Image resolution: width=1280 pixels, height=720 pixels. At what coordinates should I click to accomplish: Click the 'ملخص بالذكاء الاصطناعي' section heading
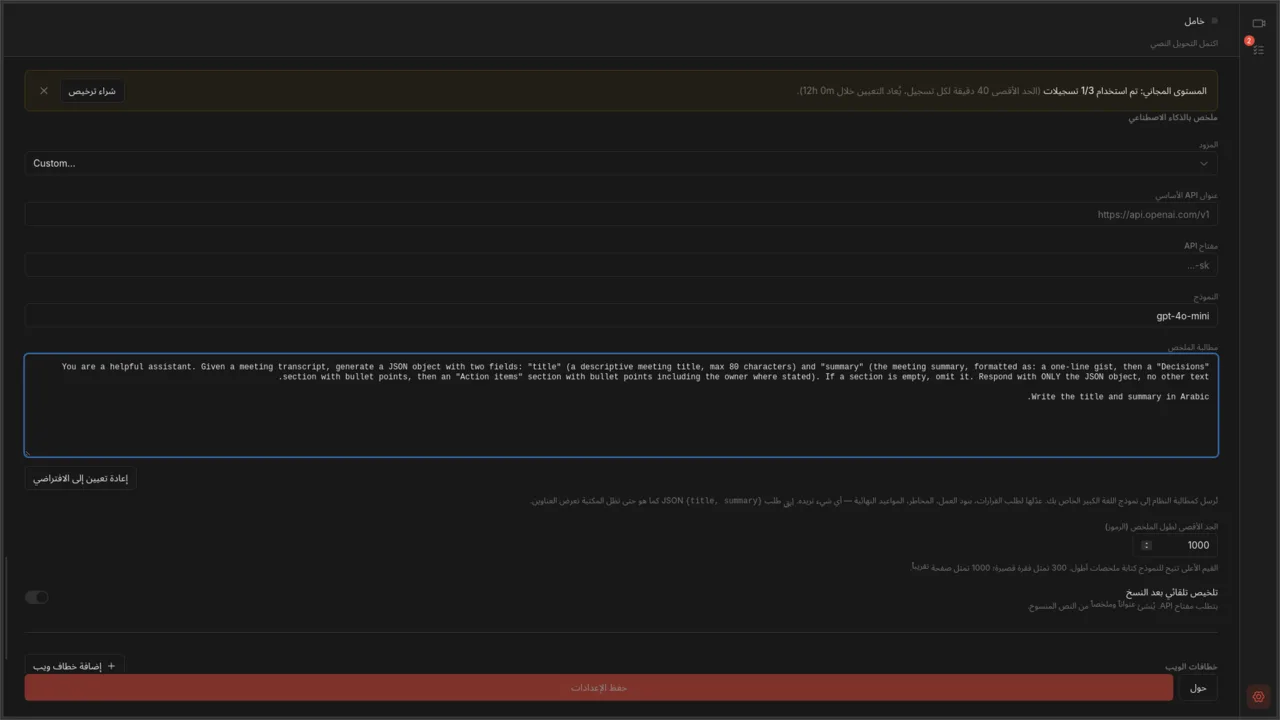[1173, 118]
